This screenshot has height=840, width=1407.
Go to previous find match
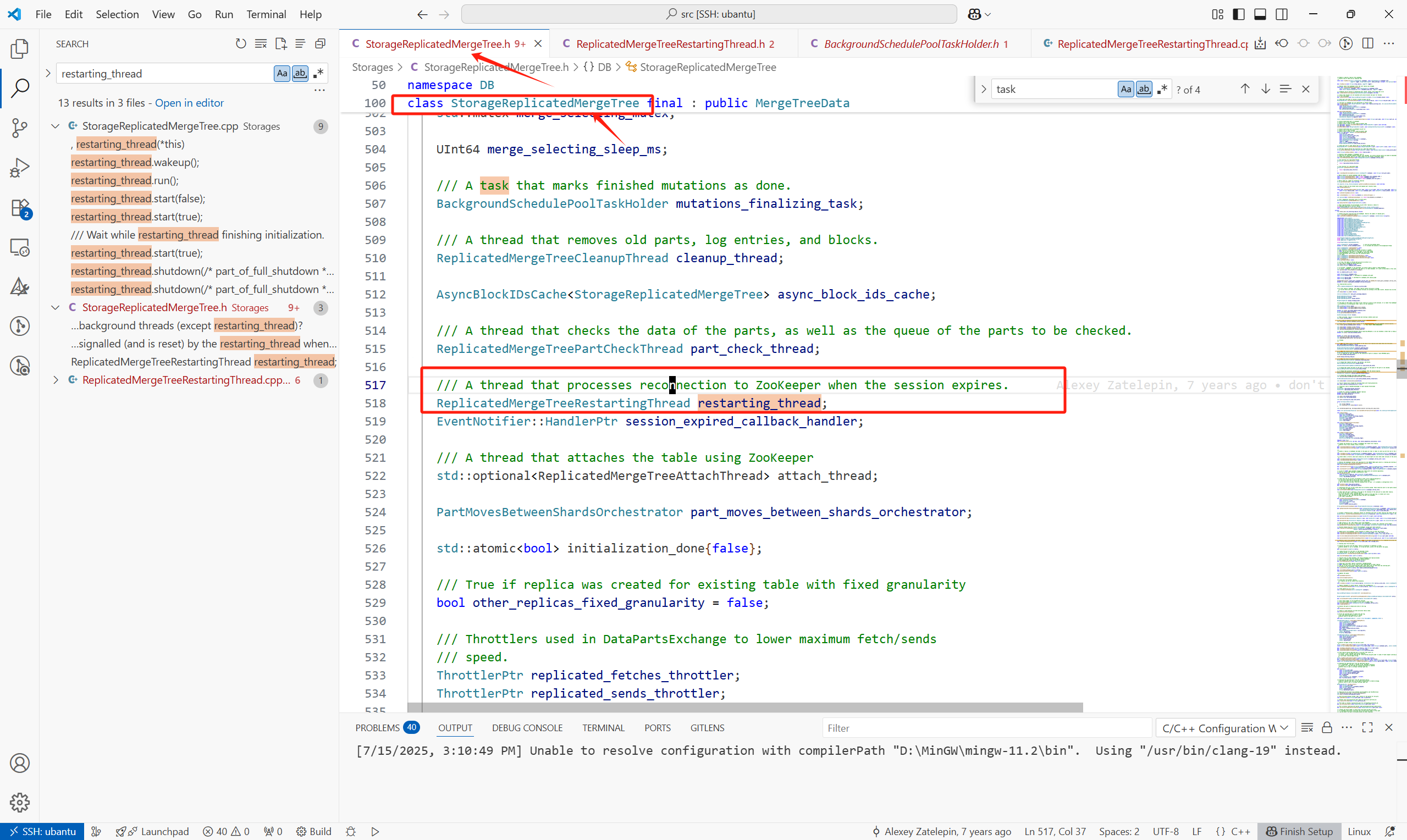1245,89
